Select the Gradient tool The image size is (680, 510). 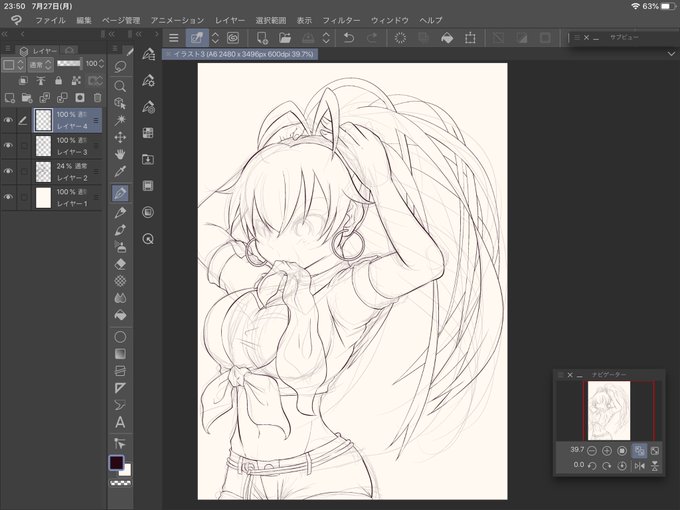(120, 354)
